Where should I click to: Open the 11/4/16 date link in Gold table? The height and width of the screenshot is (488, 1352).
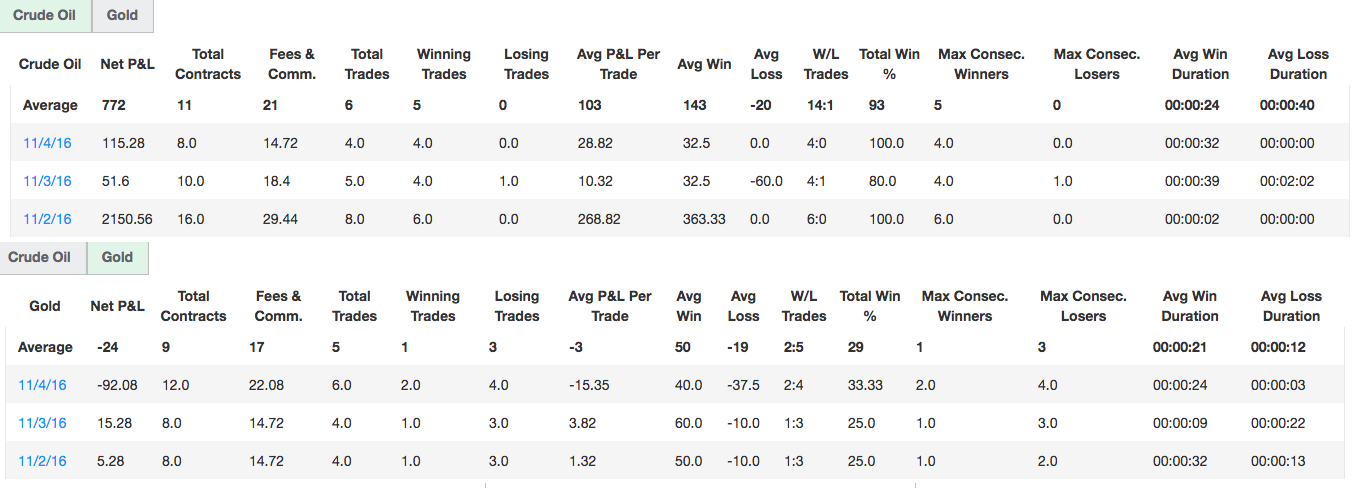[x=42, y=385]
